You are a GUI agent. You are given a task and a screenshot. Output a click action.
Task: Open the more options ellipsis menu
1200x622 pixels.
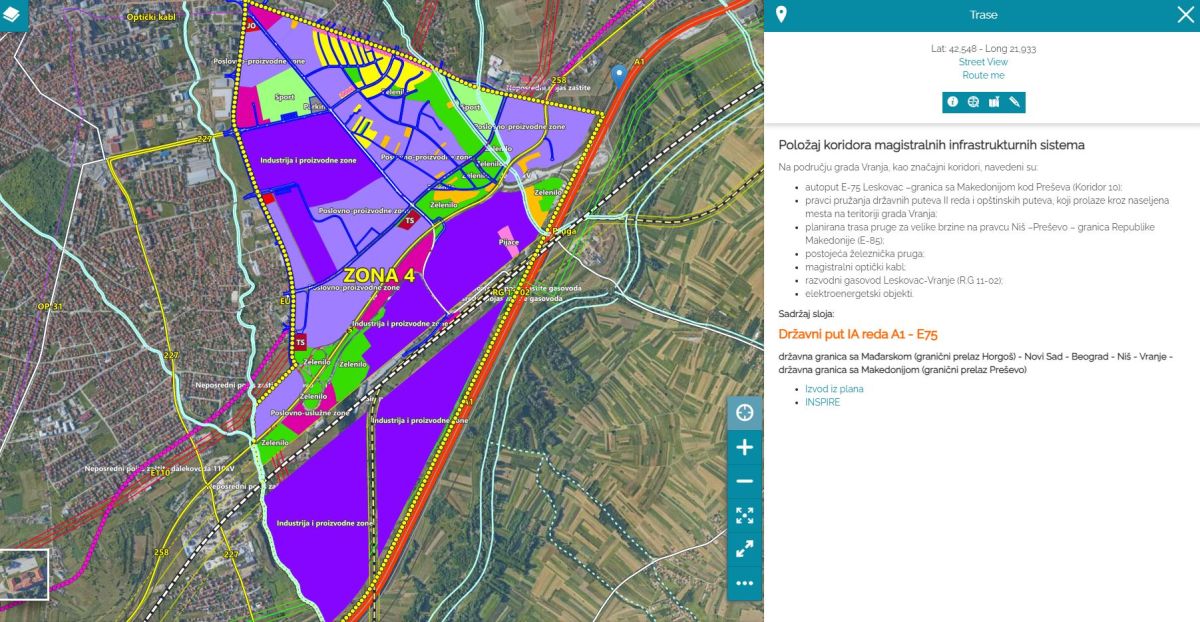point(744,582)
